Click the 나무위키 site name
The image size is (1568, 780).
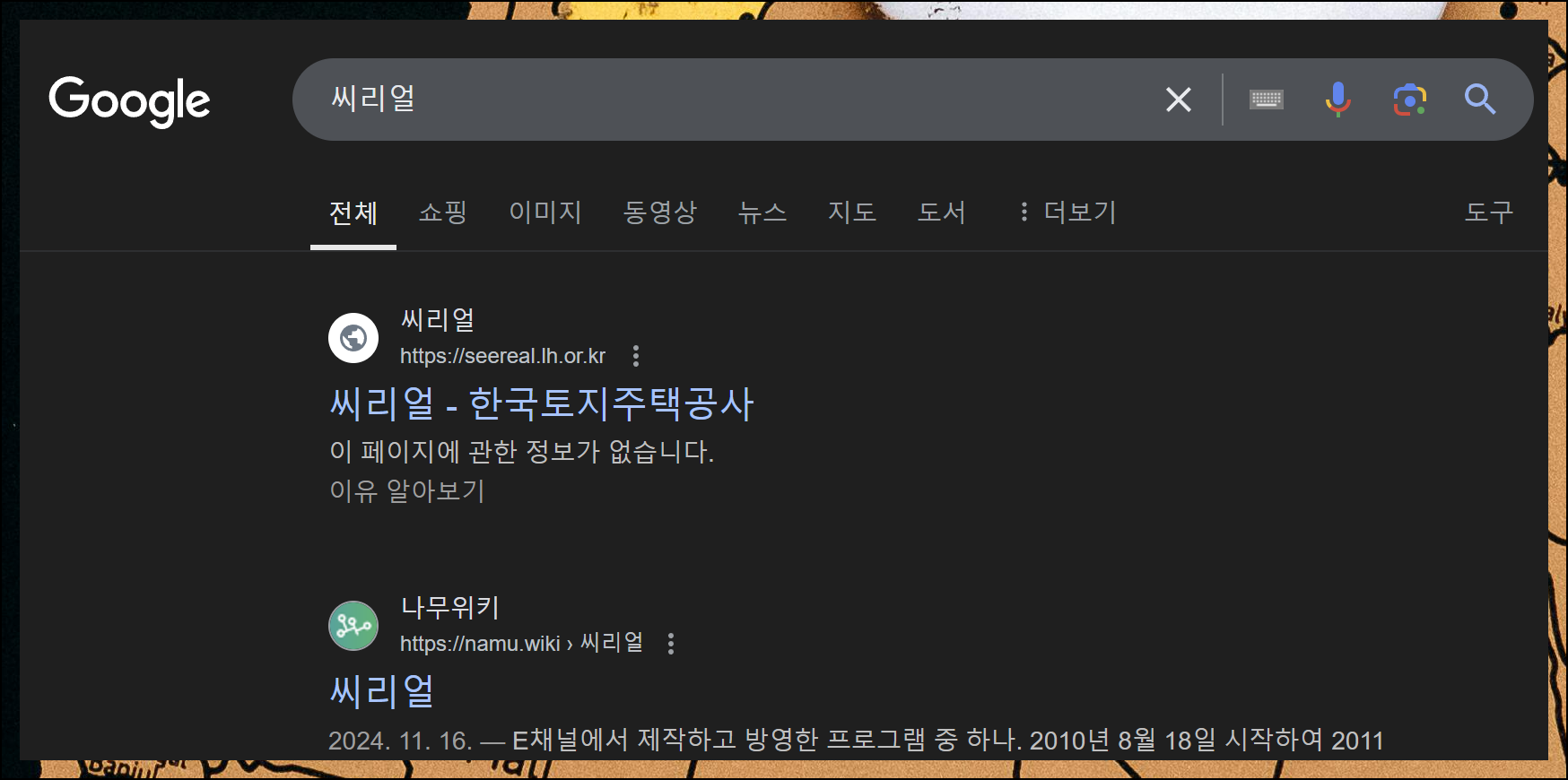[450, 608]
